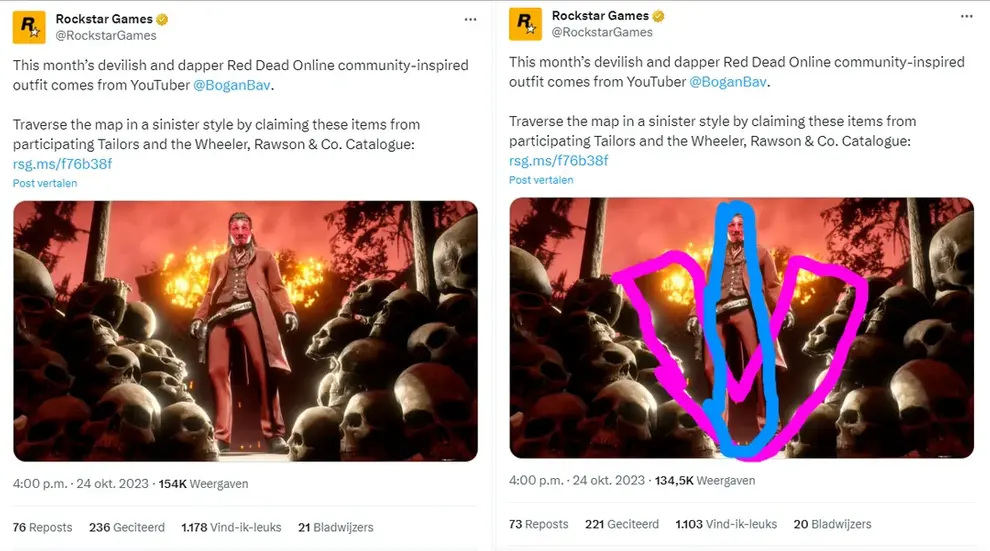Screen dimensions: 990x551
Task: Click @RockstarGames handle in right tweet
Action: click(602, 32)
